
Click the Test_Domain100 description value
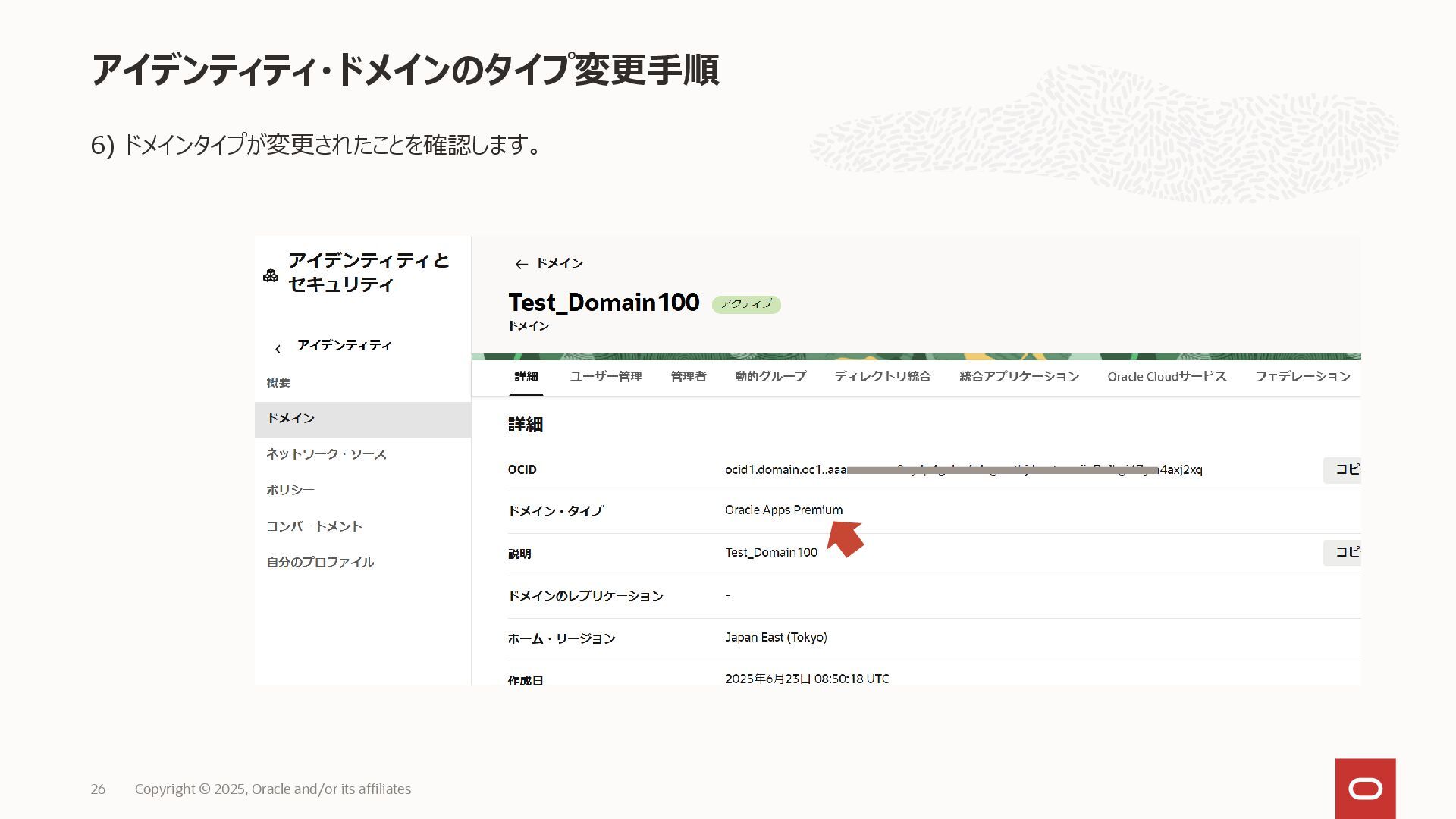click(x=771, y=552)
